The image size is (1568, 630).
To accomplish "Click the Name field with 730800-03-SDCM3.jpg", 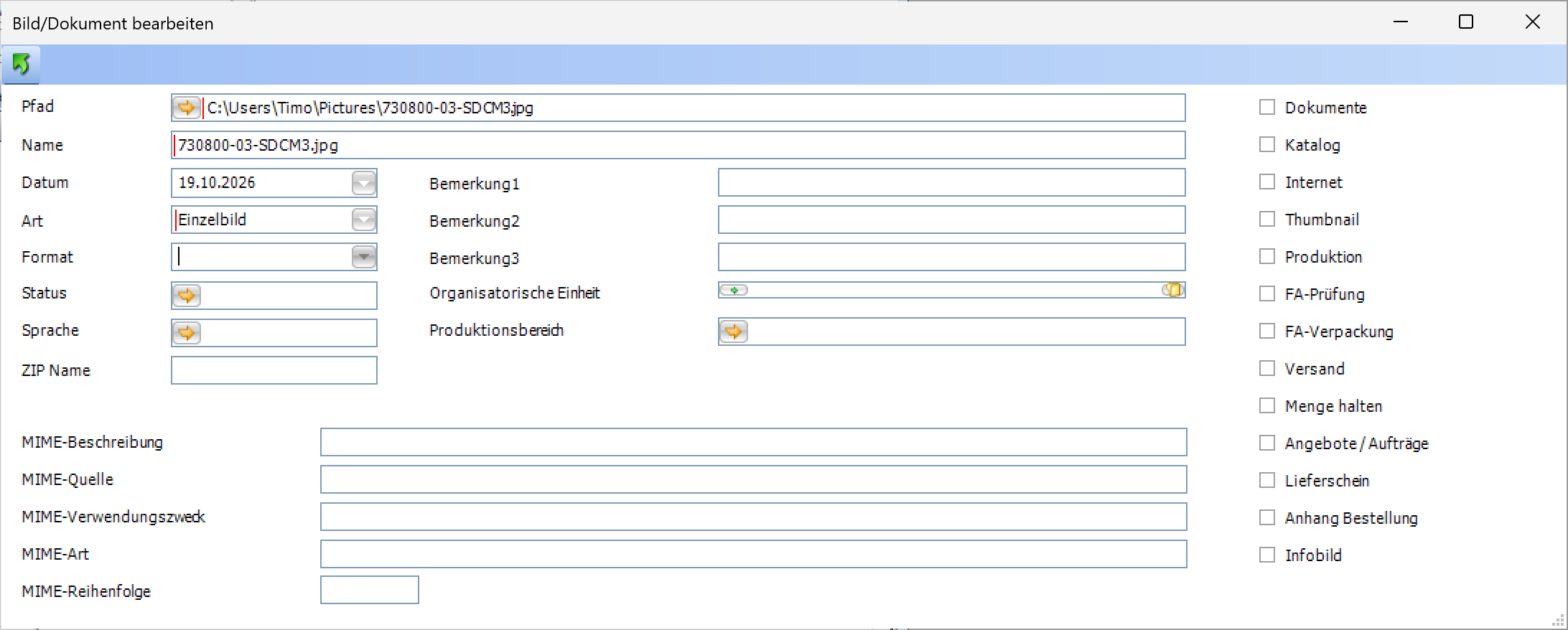I will tap(678, 145).
